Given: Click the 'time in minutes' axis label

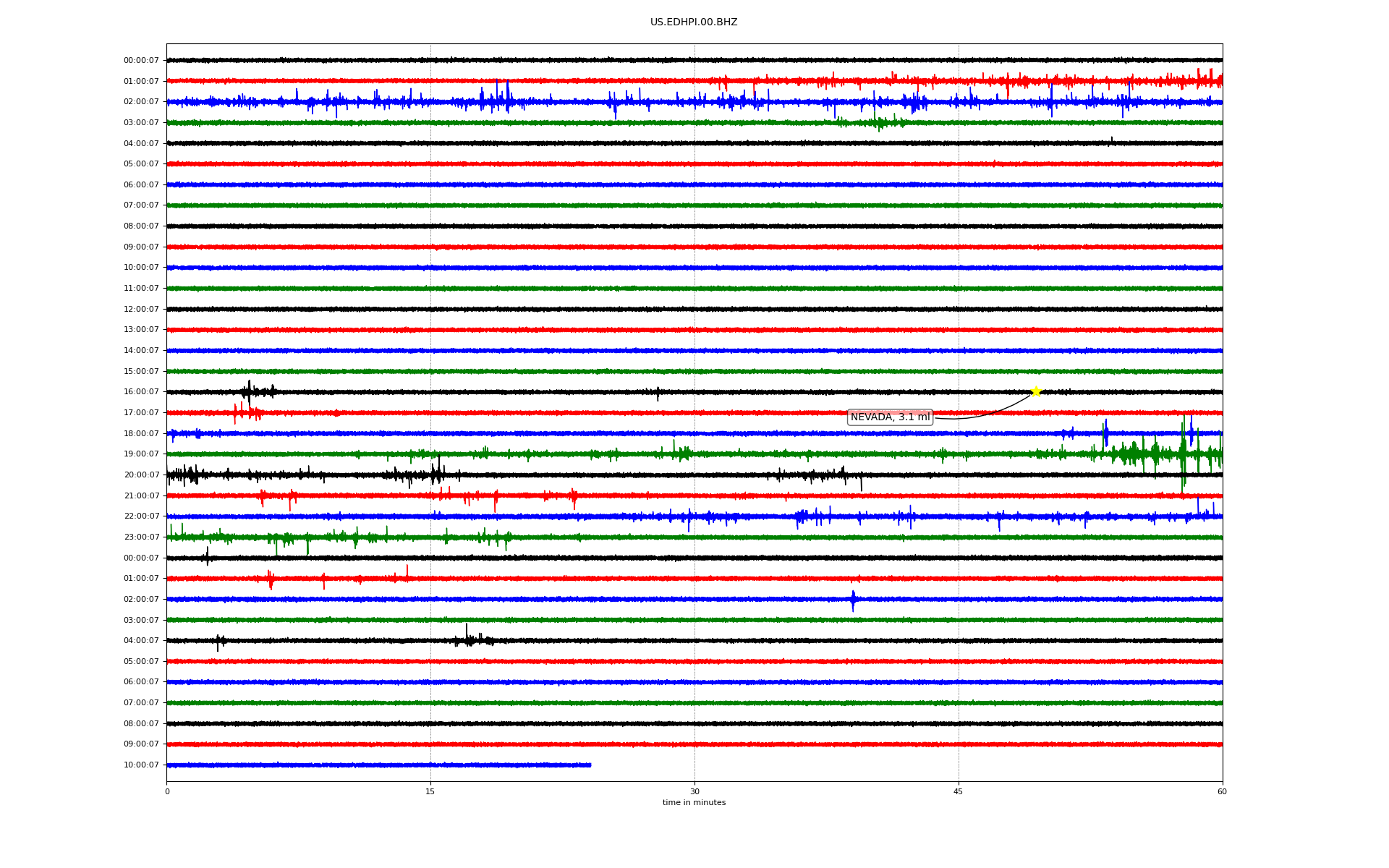Looking at the screenshot, I should click(x=693, y=803).
